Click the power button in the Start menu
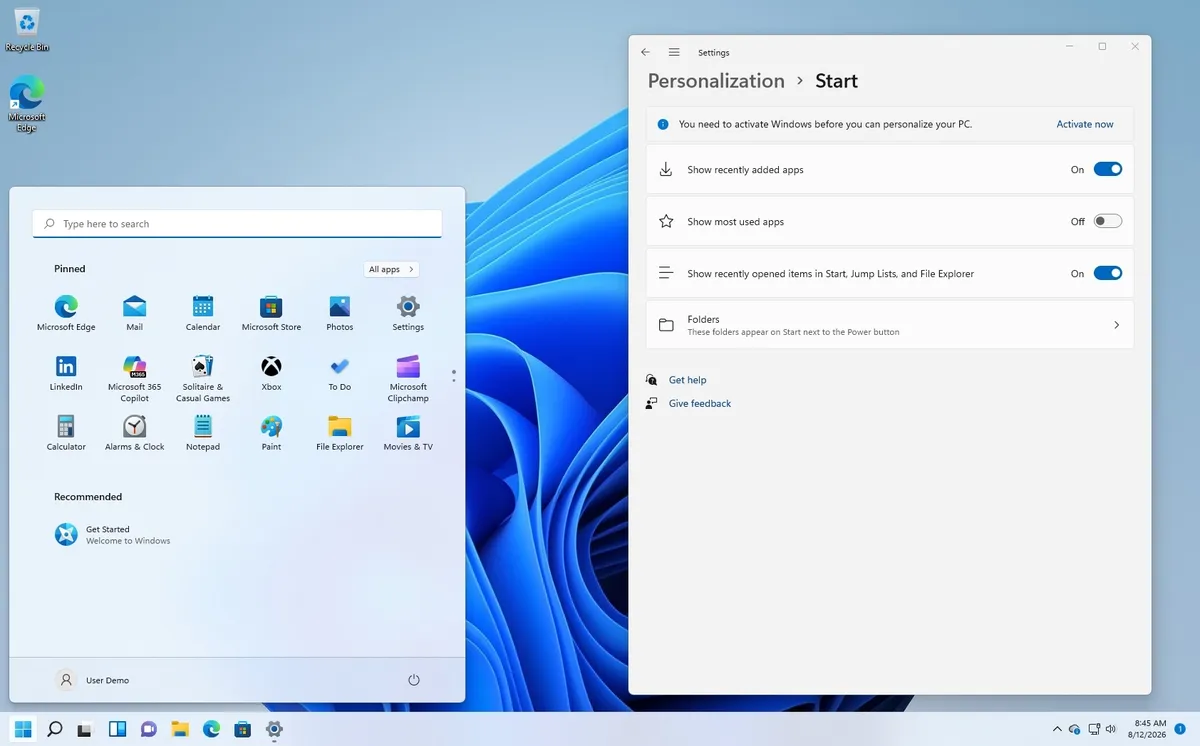The height and width of the screenshot is (746, 1200). pos(414,680)
